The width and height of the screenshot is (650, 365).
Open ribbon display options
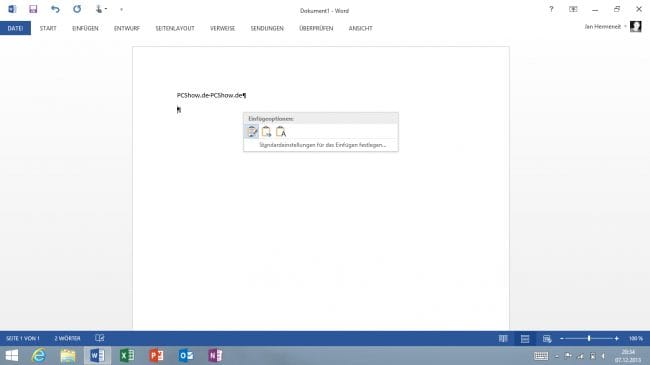(573, 9)
